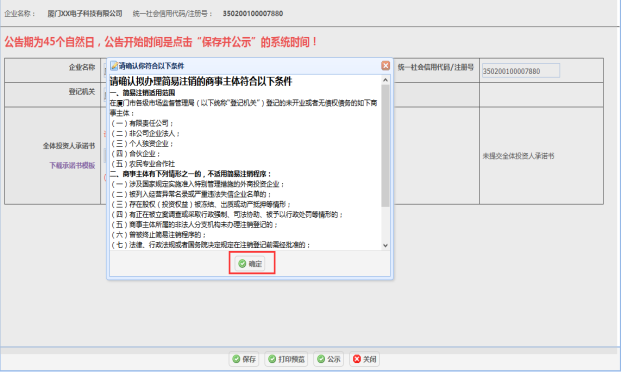Open the 下载承诺书模板 download link

click(72, 166)
